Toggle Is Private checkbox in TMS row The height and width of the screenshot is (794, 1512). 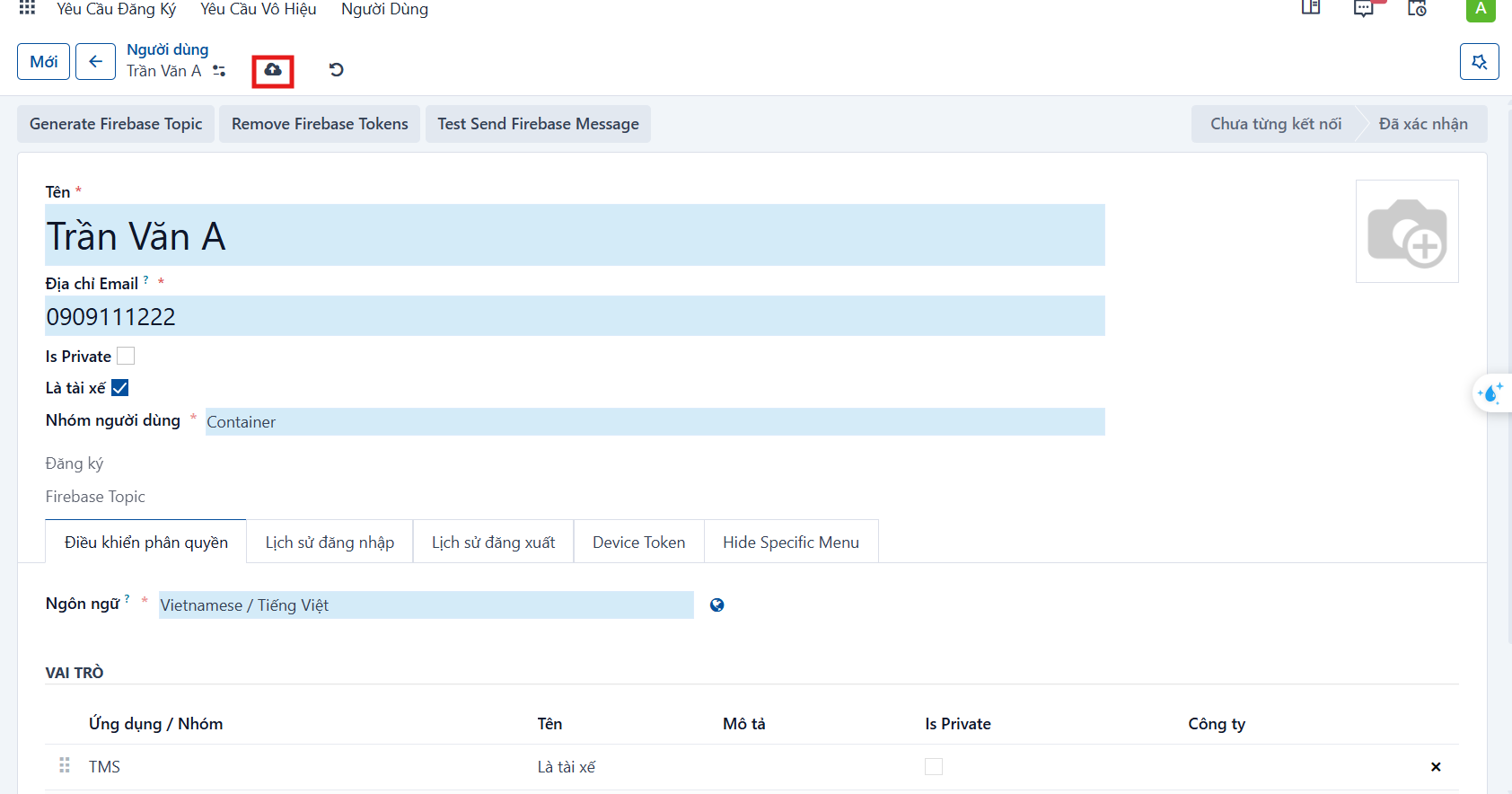934,767
